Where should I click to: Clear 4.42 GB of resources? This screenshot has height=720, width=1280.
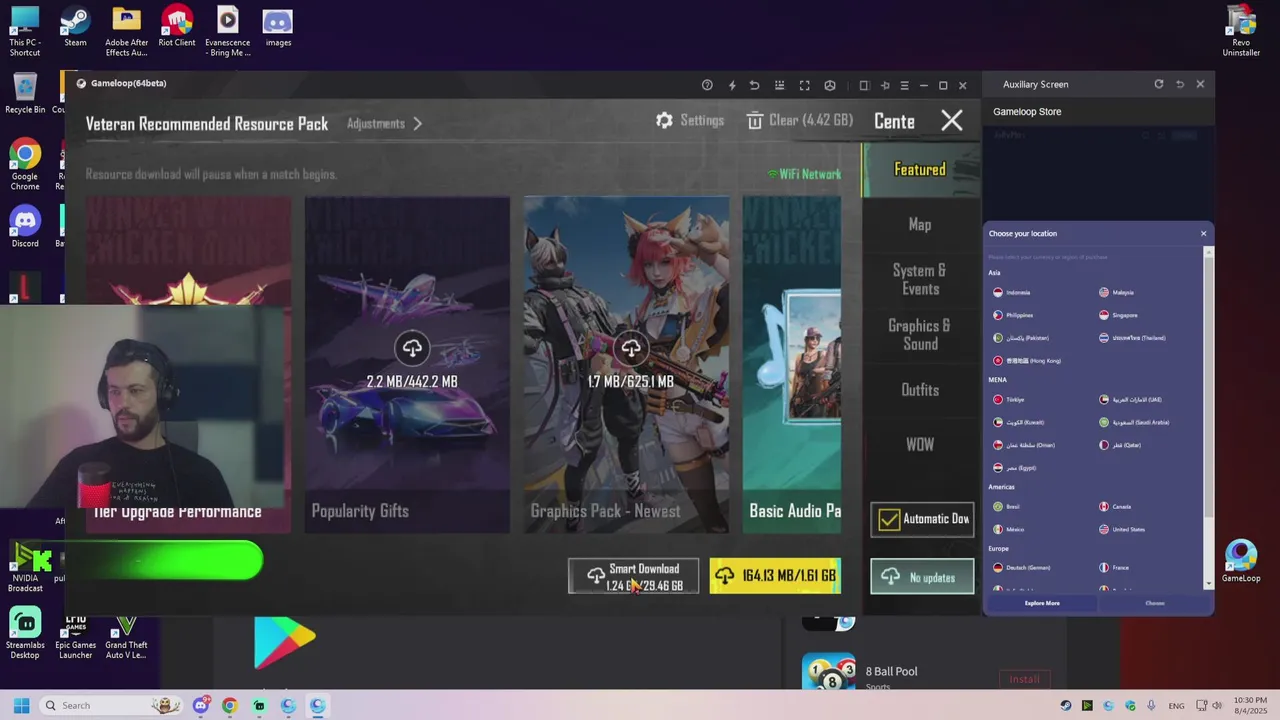(x=799, y=120)
